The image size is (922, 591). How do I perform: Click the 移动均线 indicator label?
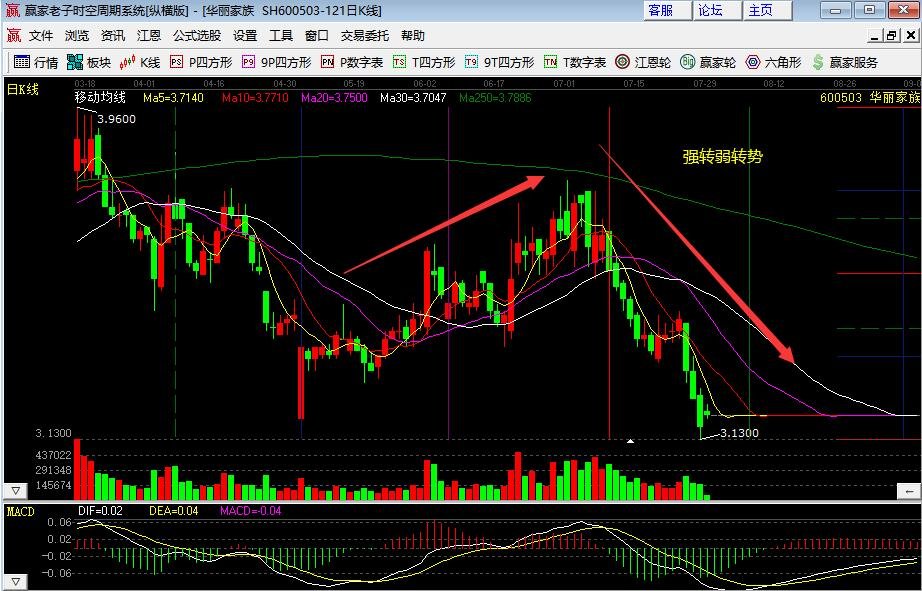pos(100,98)
